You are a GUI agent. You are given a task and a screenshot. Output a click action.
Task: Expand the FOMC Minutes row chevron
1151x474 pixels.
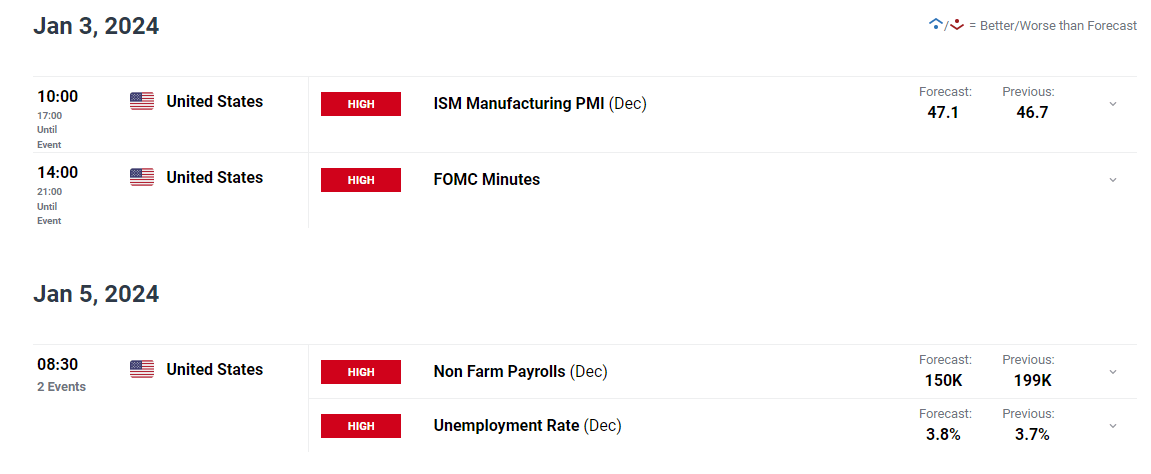point(1112,180)
